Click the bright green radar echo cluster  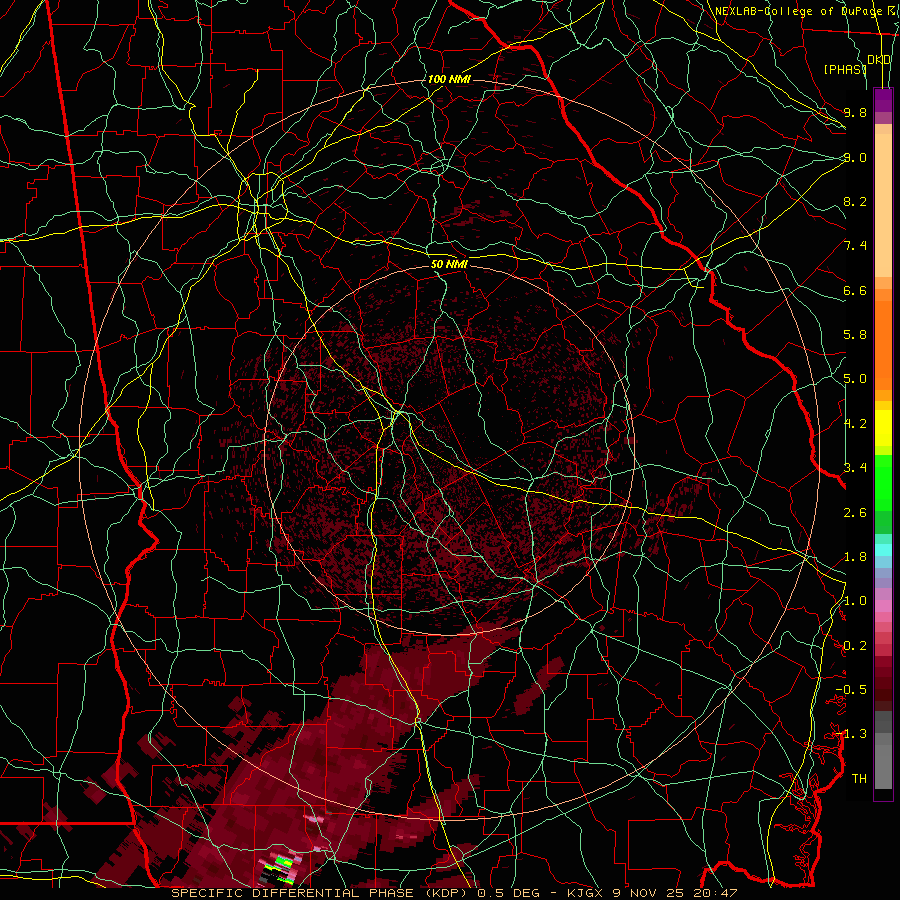(284, 860)
